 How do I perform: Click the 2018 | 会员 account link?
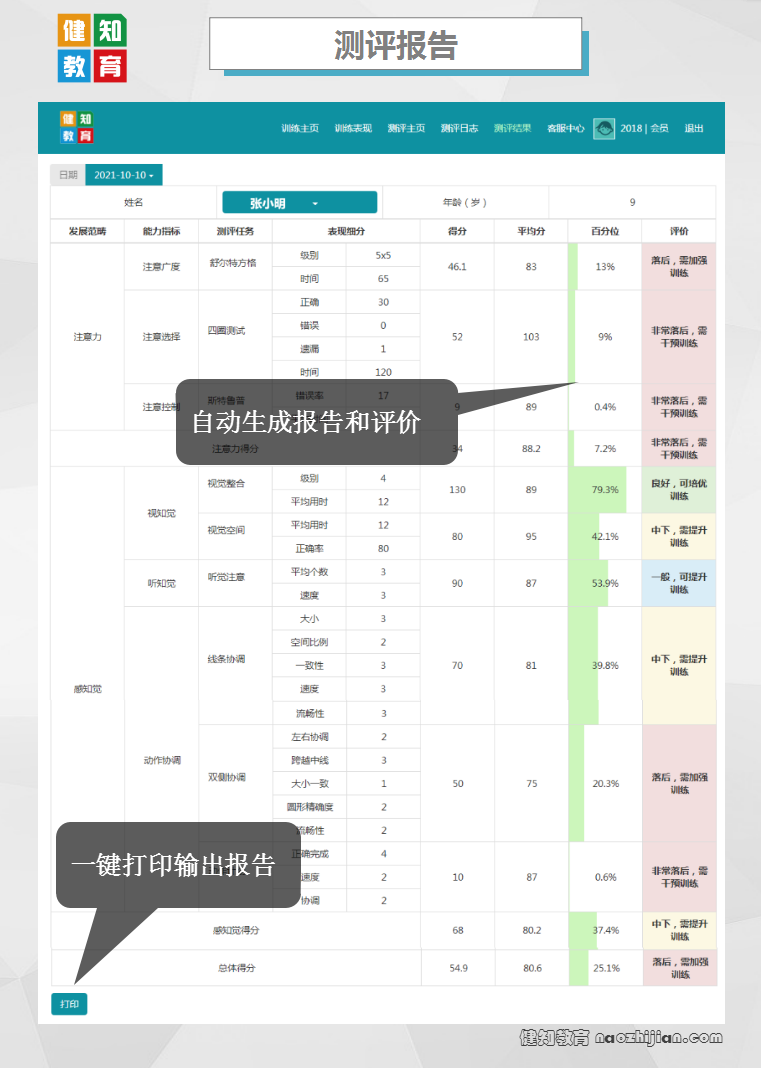click(644, 128)
